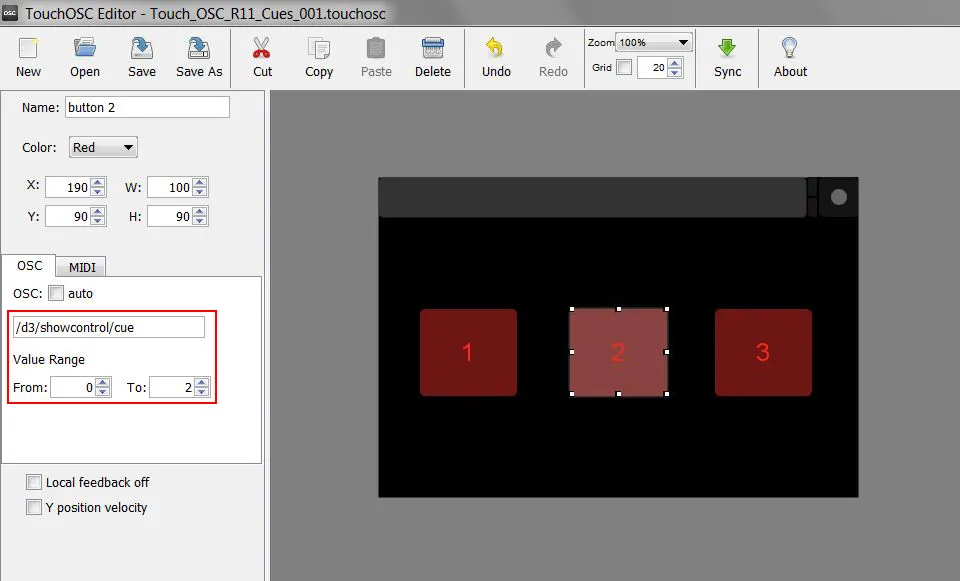Screen dimensions: 960x581
Task: Select the OSC tab
Action: (x=30, y=266)
